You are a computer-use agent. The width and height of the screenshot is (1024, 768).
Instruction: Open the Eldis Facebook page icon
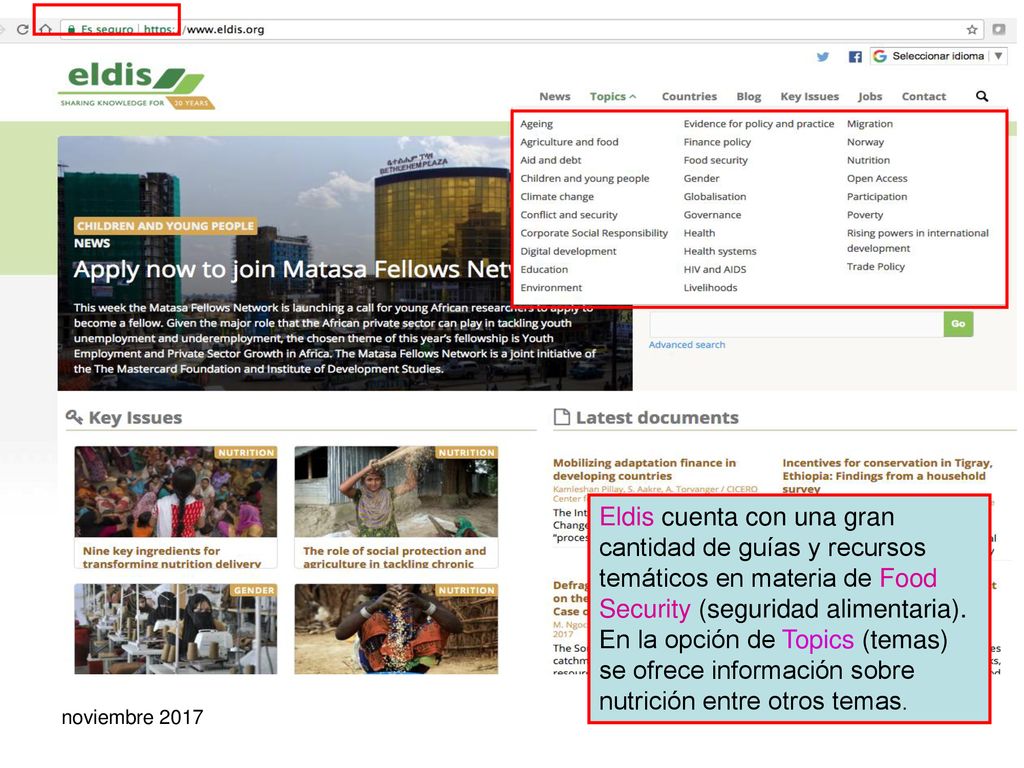(855, 57)
